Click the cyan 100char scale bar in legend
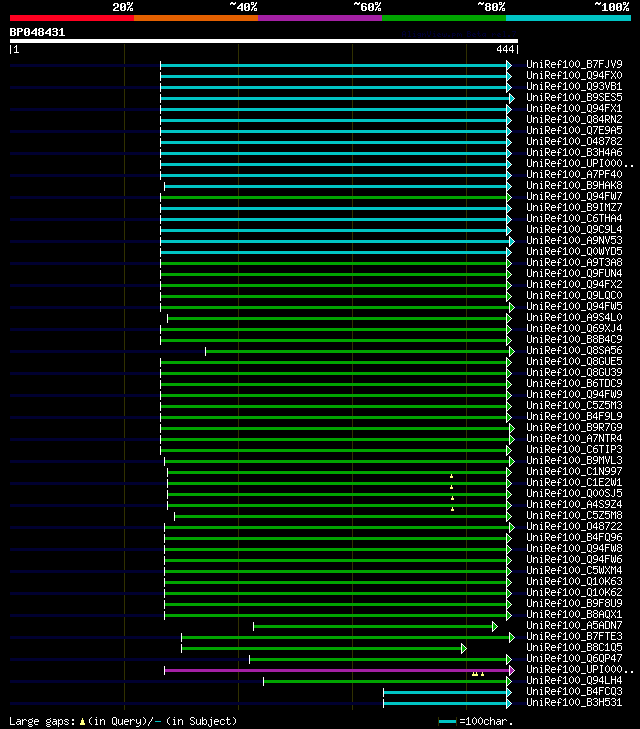 pyautogui.click(x=448, y=722)
